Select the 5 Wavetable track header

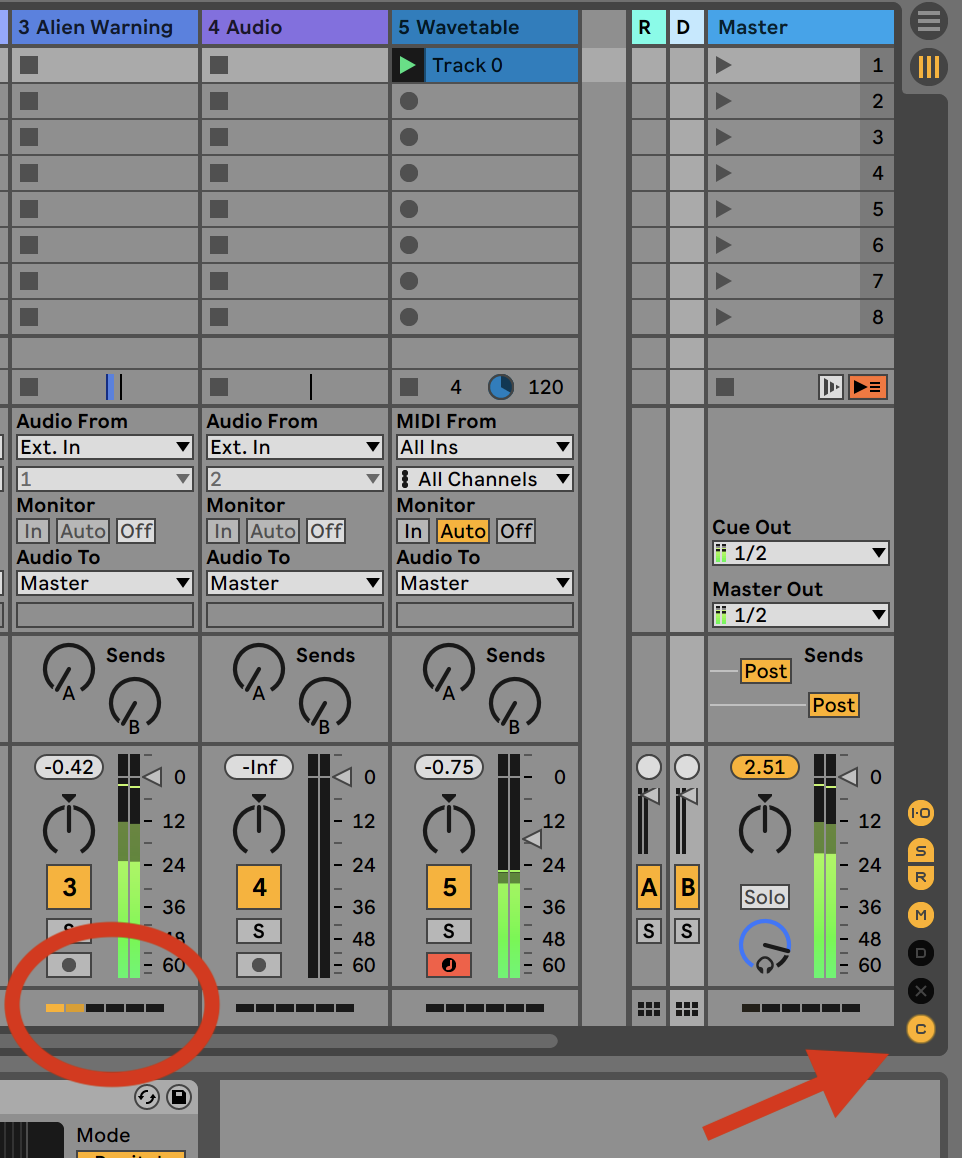point(485,27)
